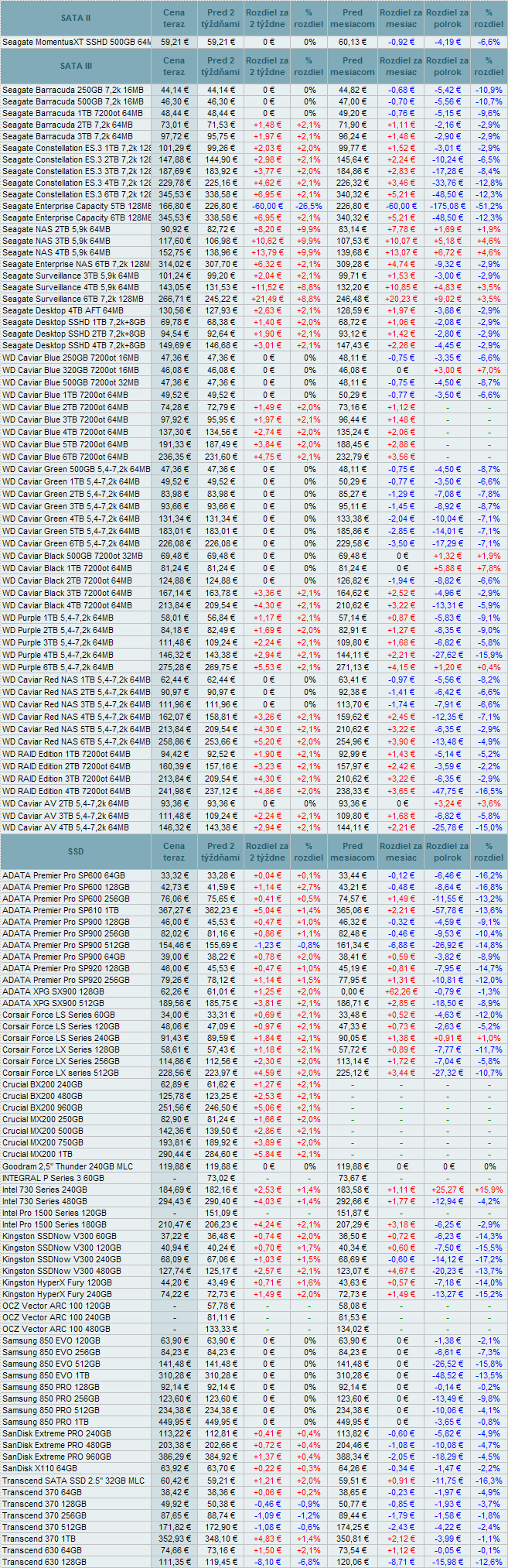Select Crucial BX200 960GB product name

(43, 1108)
